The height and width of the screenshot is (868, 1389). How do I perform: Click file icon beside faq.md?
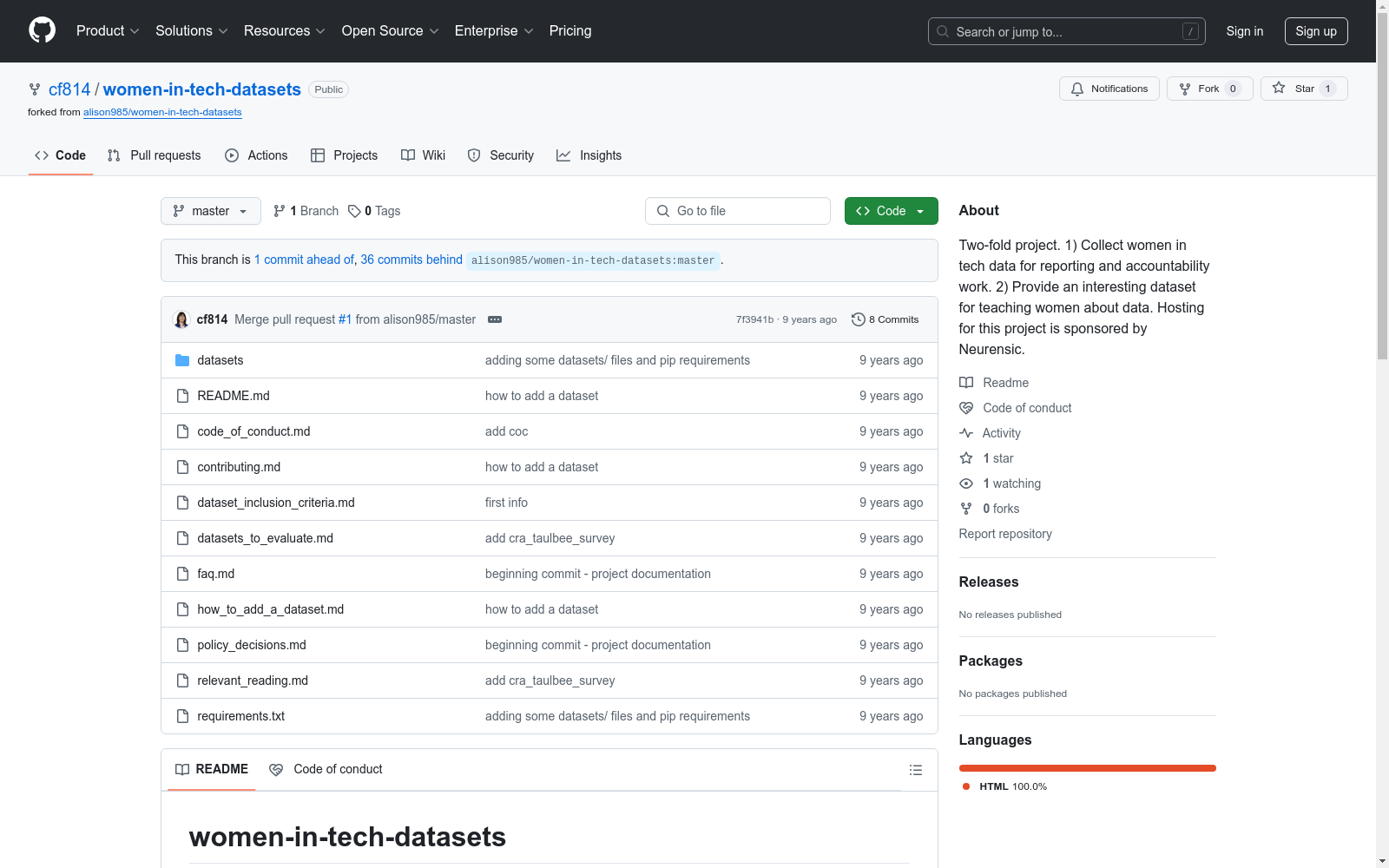point(182,574)
